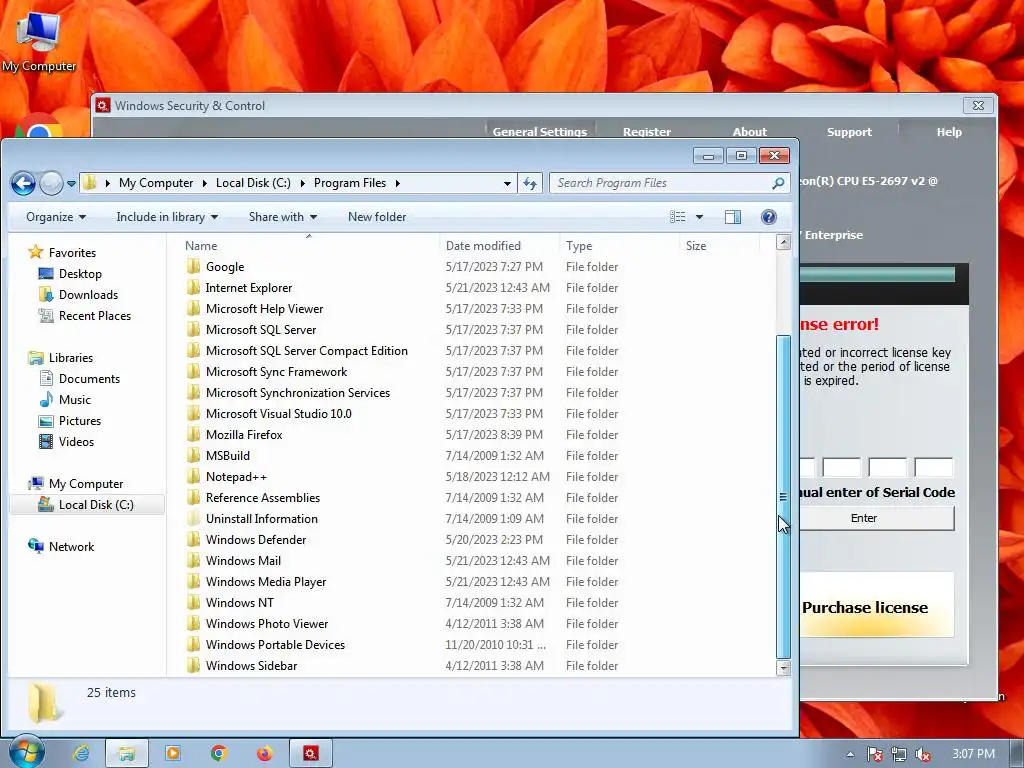Expand the Local Disk (C:) breadcrumb arrow
The height and width of the screenshot is (768, 1024).
302,184
